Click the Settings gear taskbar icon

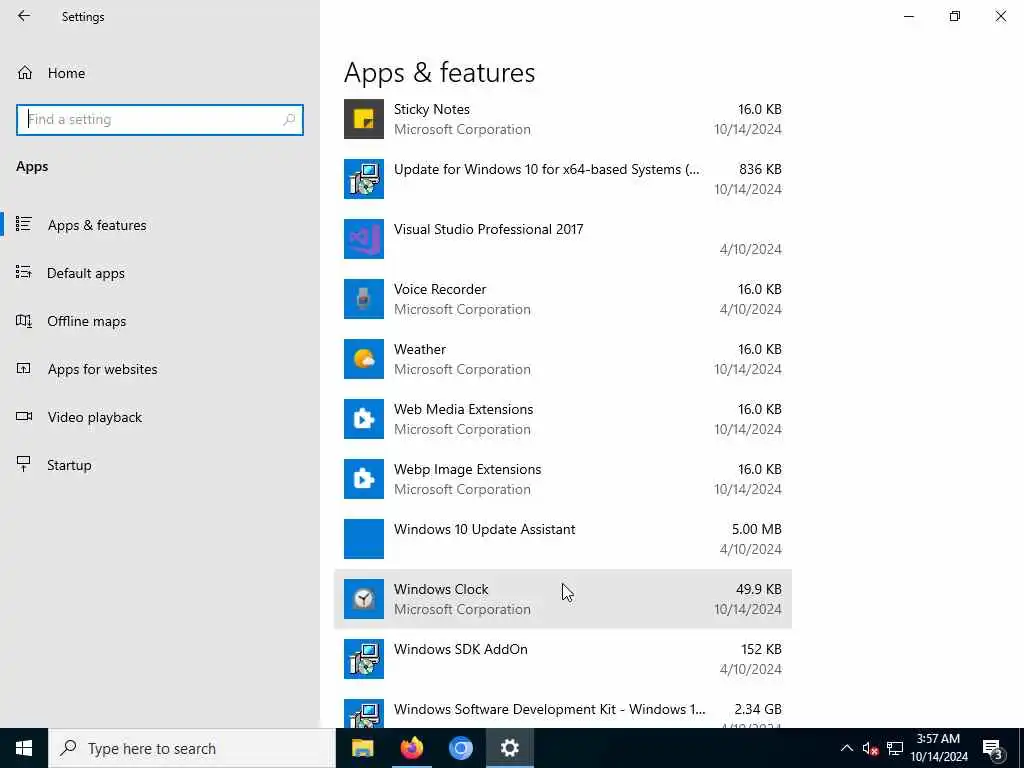point(509,748)
